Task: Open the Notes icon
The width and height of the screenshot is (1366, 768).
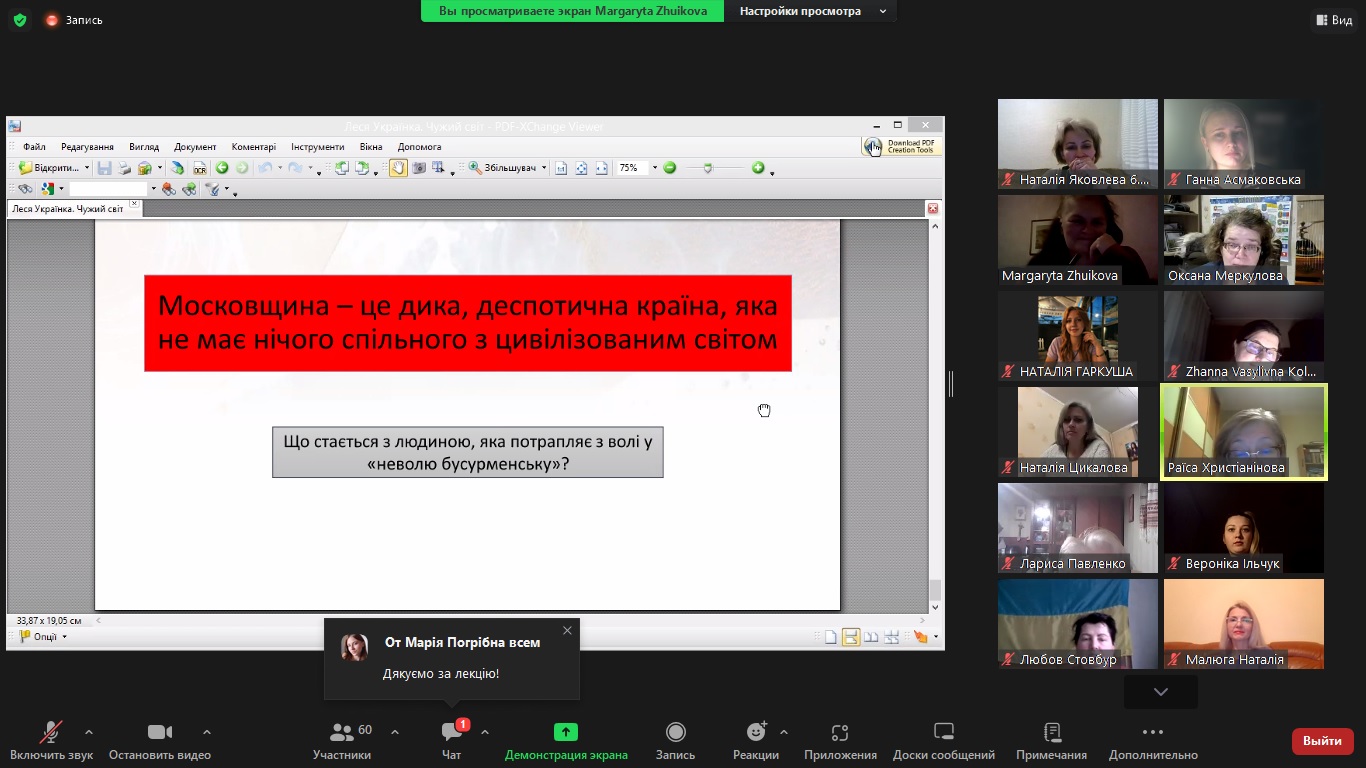Action: (x=1051, y=733)
